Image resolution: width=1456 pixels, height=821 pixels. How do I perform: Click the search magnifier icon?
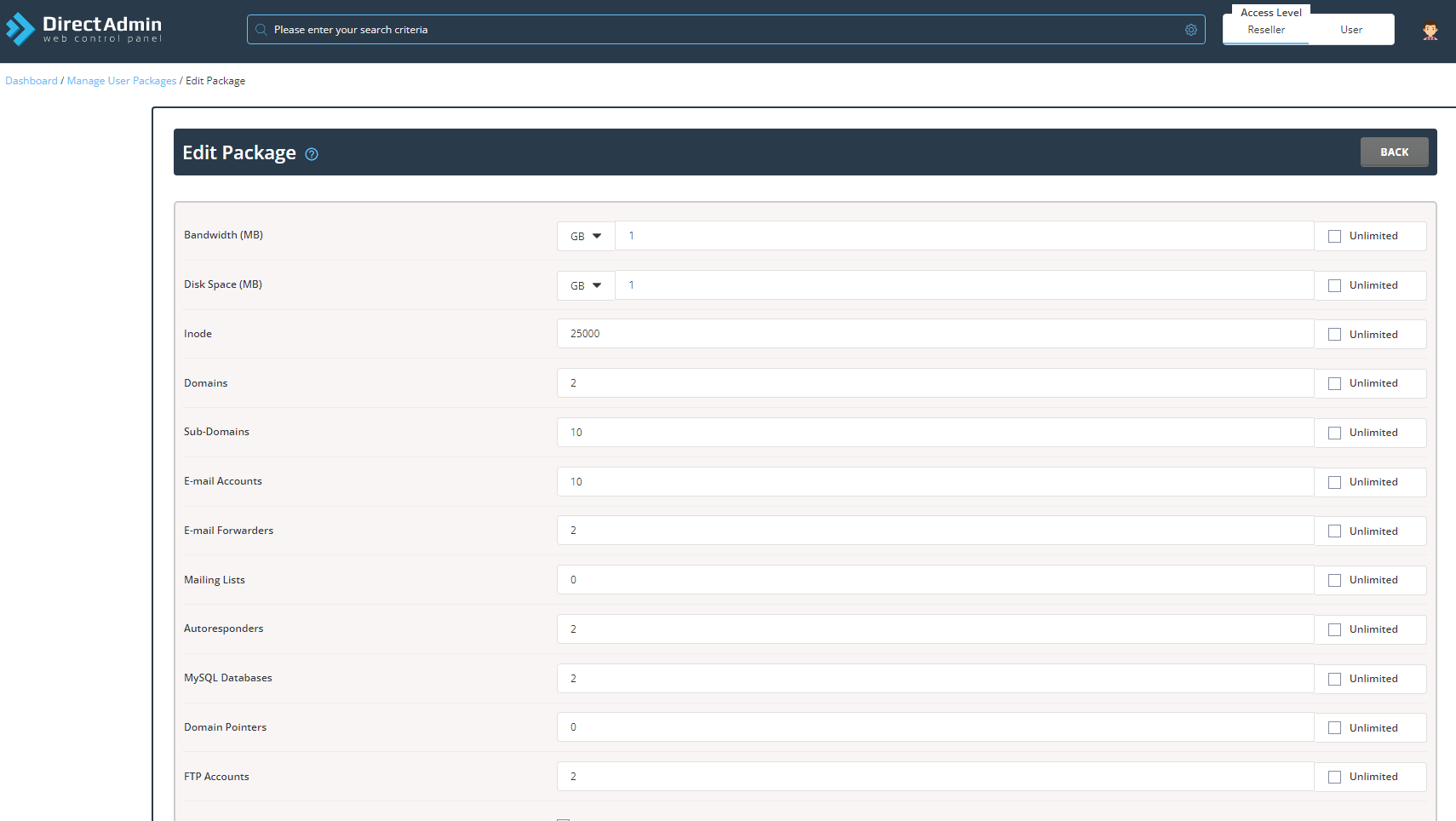(x=261, y=30)
